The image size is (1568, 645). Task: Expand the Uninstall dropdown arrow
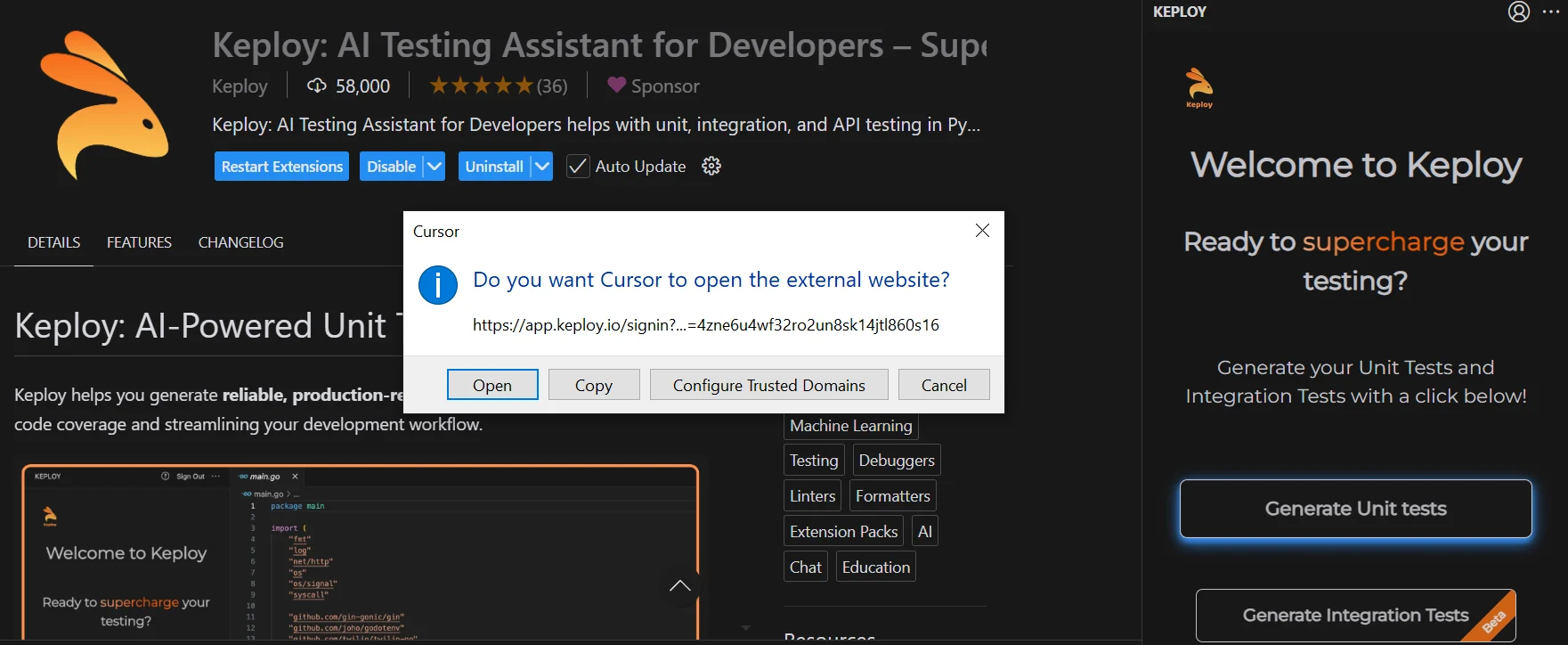(x=542, y=167)
